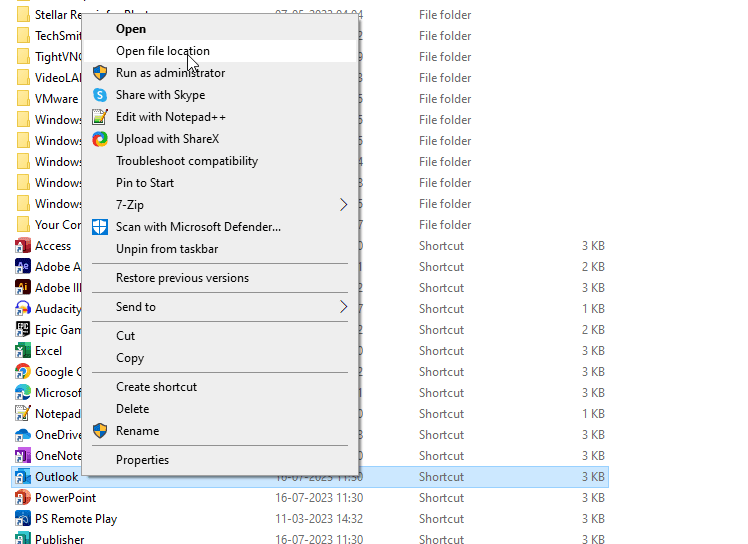Click the PS Remote Play file name
This screenshot has height=544, width=748.
[76, 519]
